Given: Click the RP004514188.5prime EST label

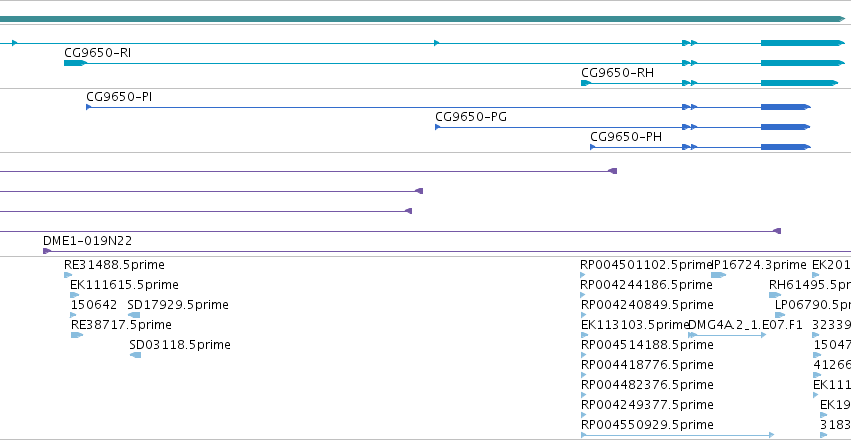Looking at the screenshot, I should coord(647,345).
